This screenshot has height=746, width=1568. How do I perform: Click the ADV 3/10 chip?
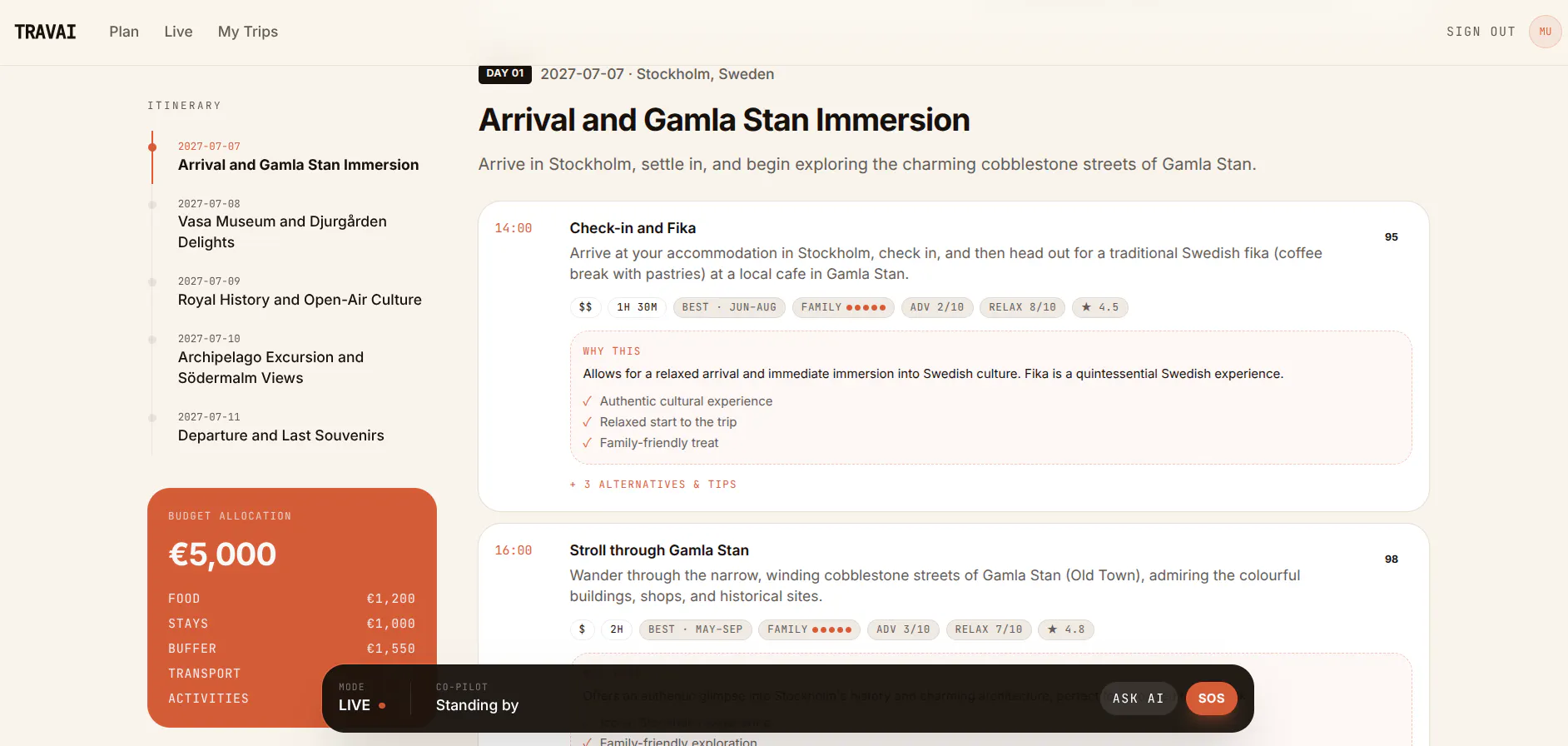(903, 629)
